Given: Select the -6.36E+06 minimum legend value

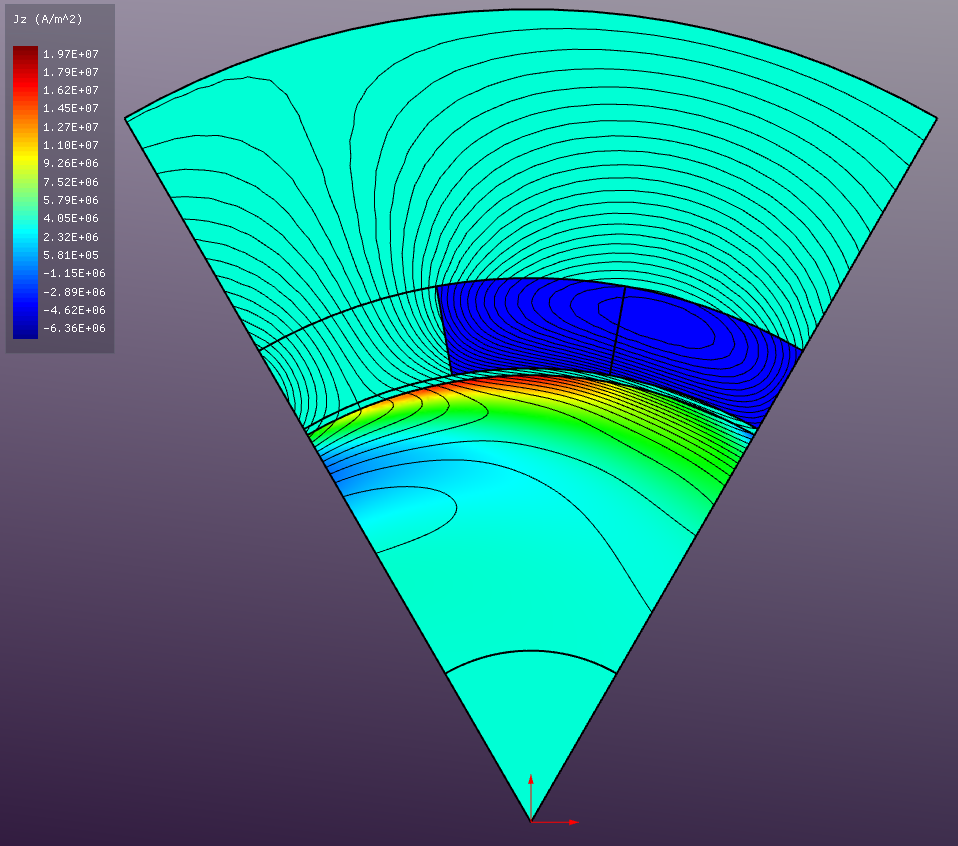Looking at the screenshot, I should [x=70, y=328].
